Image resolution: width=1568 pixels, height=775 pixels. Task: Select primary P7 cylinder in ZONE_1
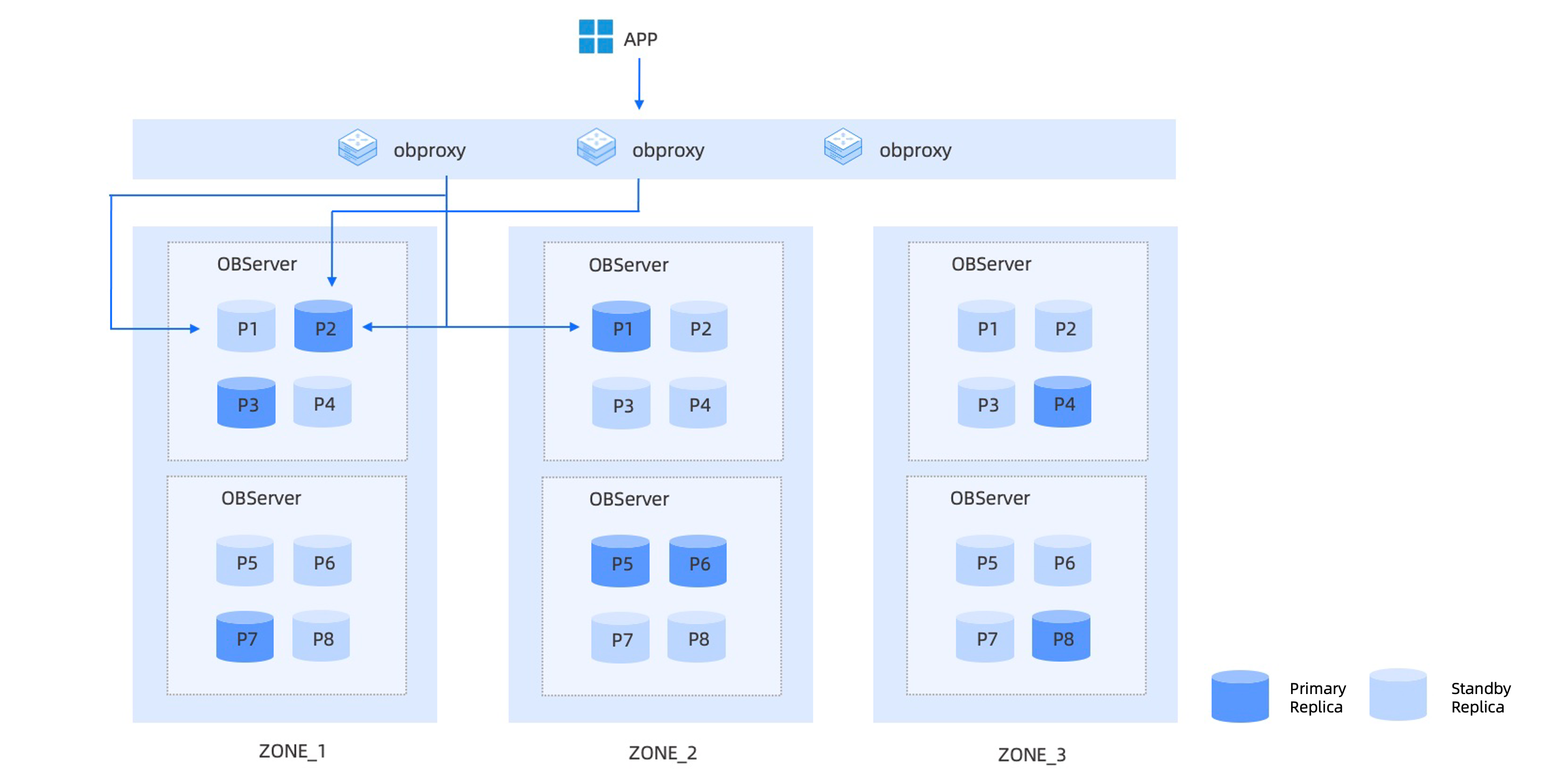(245, 637)
